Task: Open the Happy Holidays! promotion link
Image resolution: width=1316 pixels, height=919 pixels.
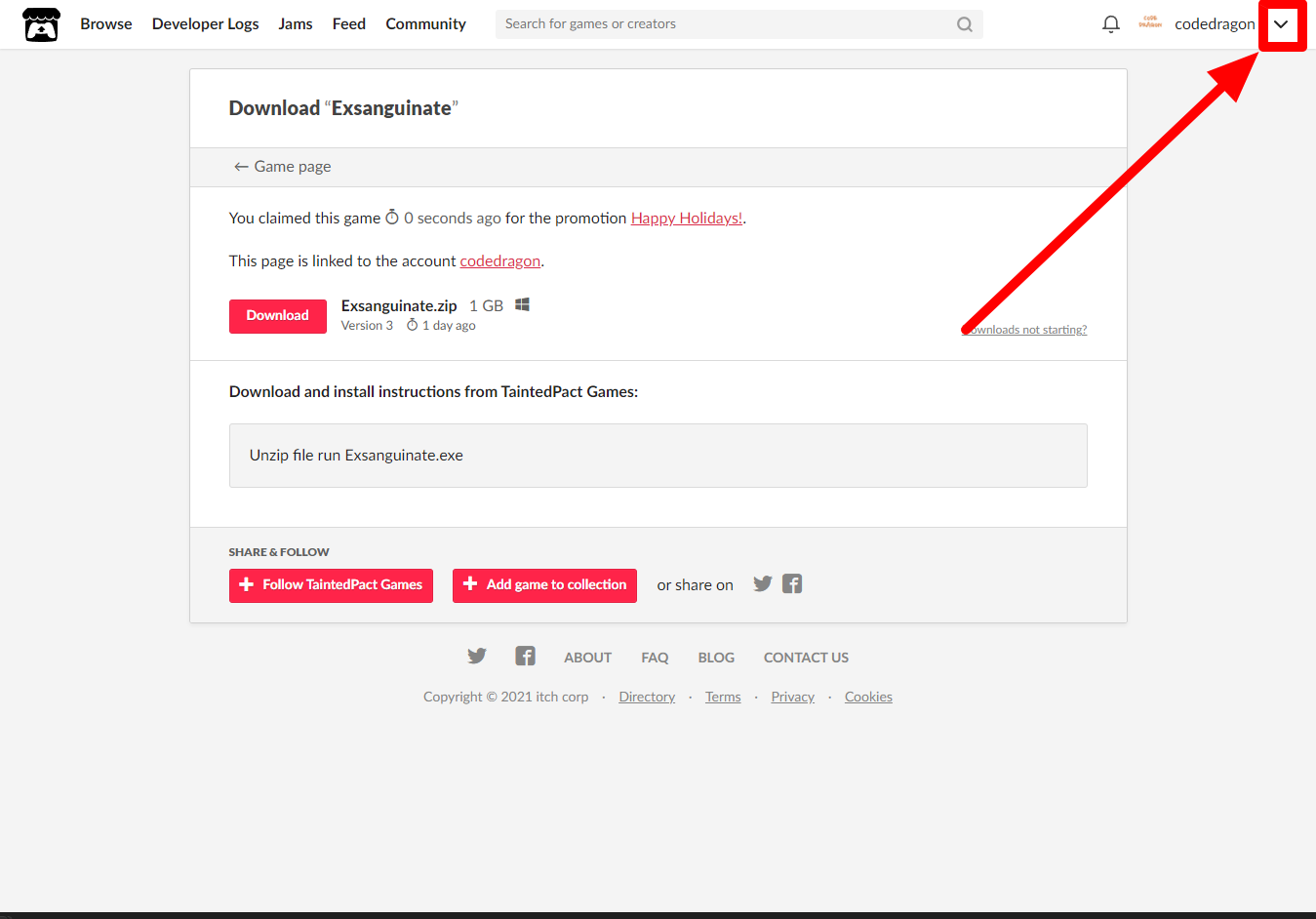Action: (687, 219)
